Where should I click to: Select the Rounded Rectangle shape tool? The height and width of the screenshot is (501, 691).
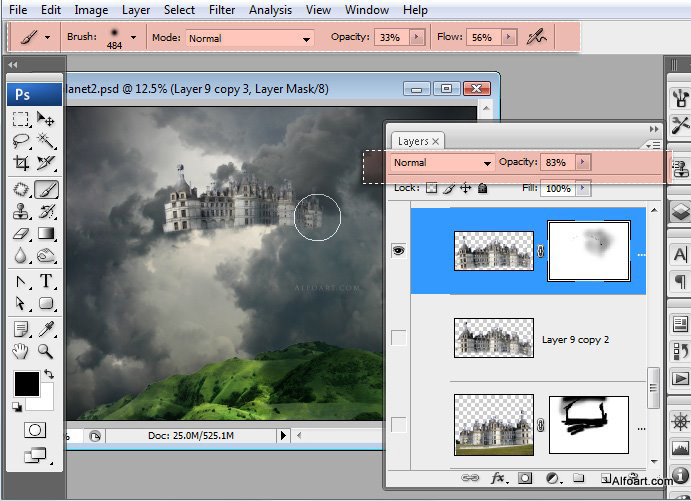point(46,303)
